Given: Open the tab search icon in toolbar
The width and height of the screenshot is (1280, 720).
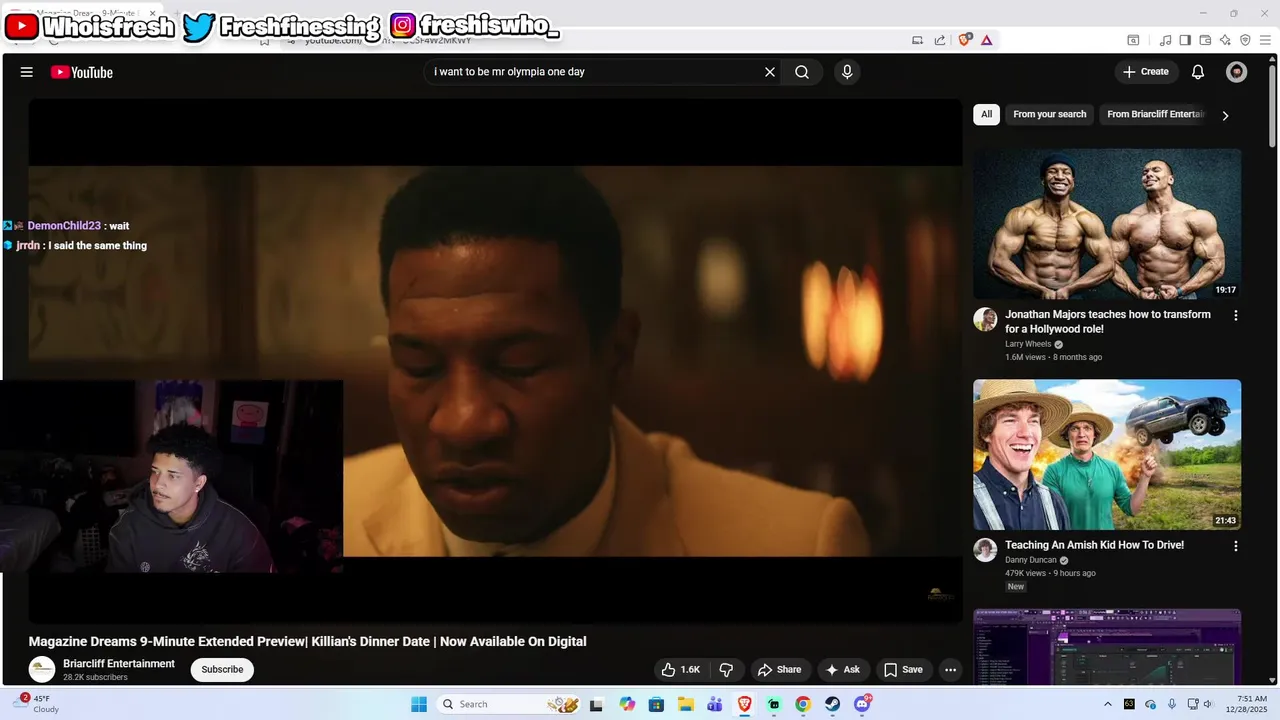Looking at the screenshot, I should point(1133,40).
